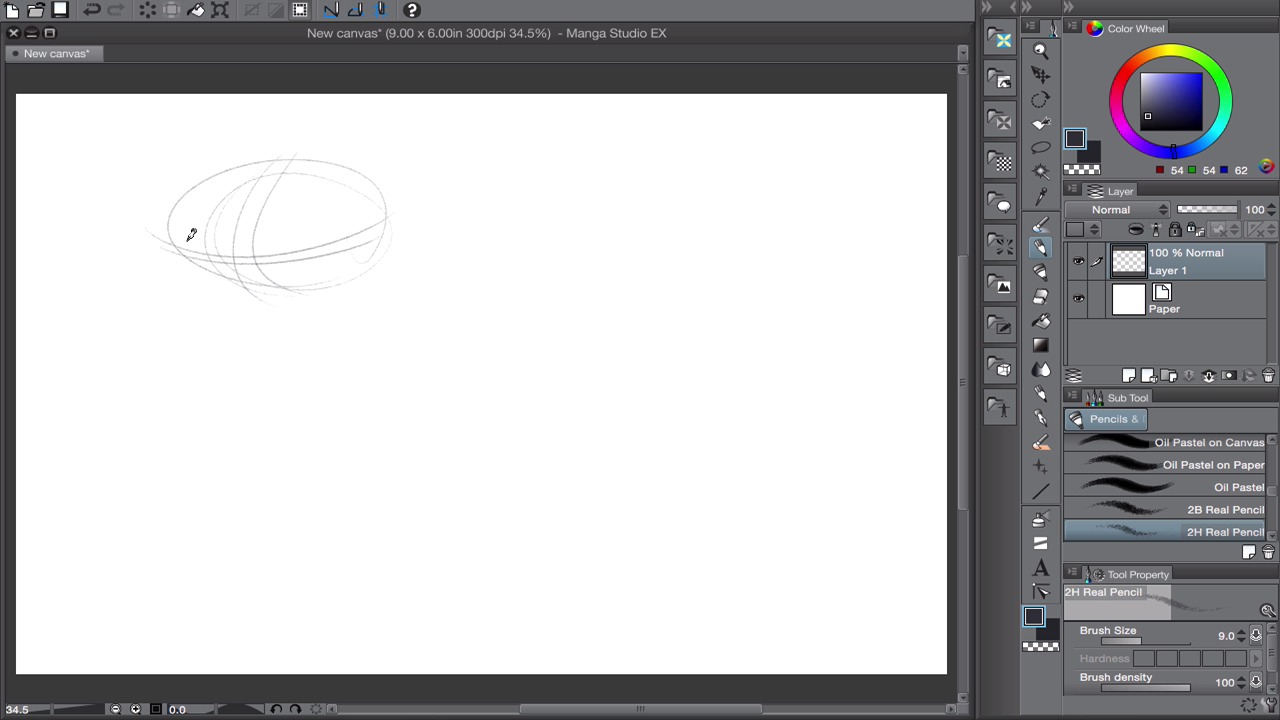Image resolution: width=1280 pixels, height=720 pixels.
Task: Click the Fill bucket icon in top toolbar
Action: click(x=196, y=10)
